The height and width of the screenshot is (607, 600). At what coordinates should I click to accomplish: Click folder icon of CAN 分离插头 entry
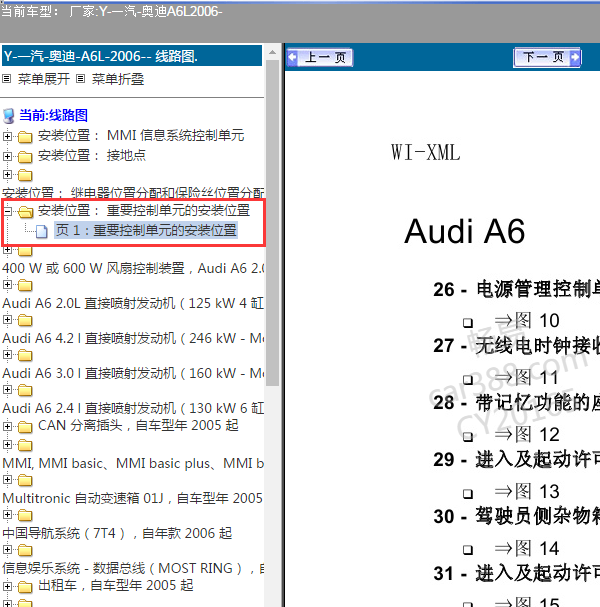tap(25, 427)
